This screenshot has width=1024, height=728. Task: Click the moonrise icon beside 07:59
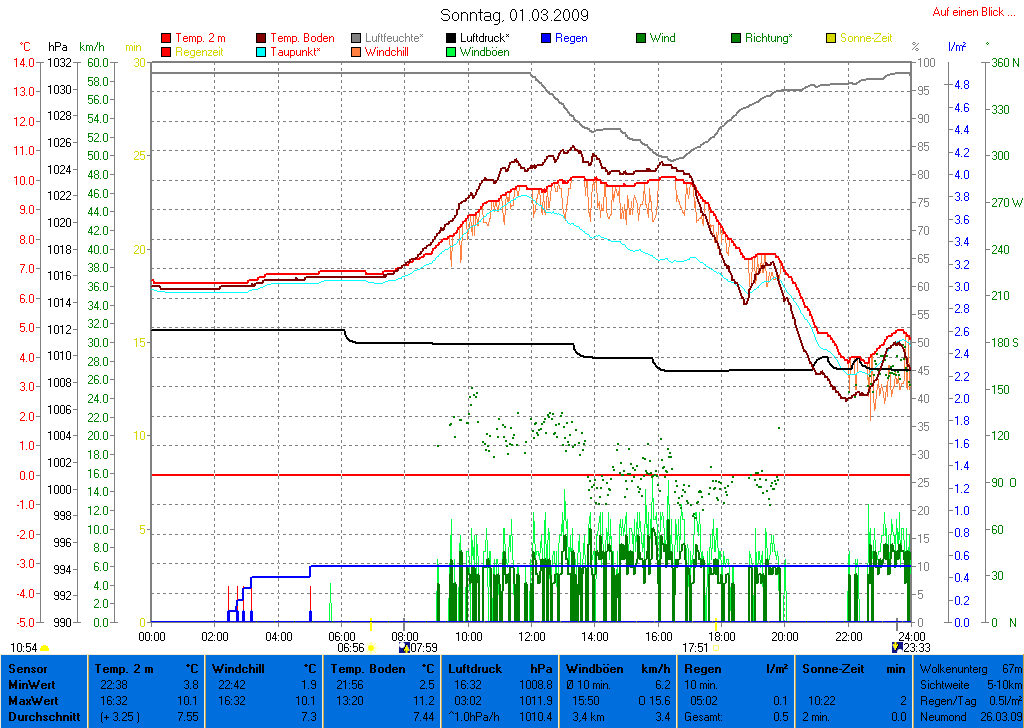404,648
